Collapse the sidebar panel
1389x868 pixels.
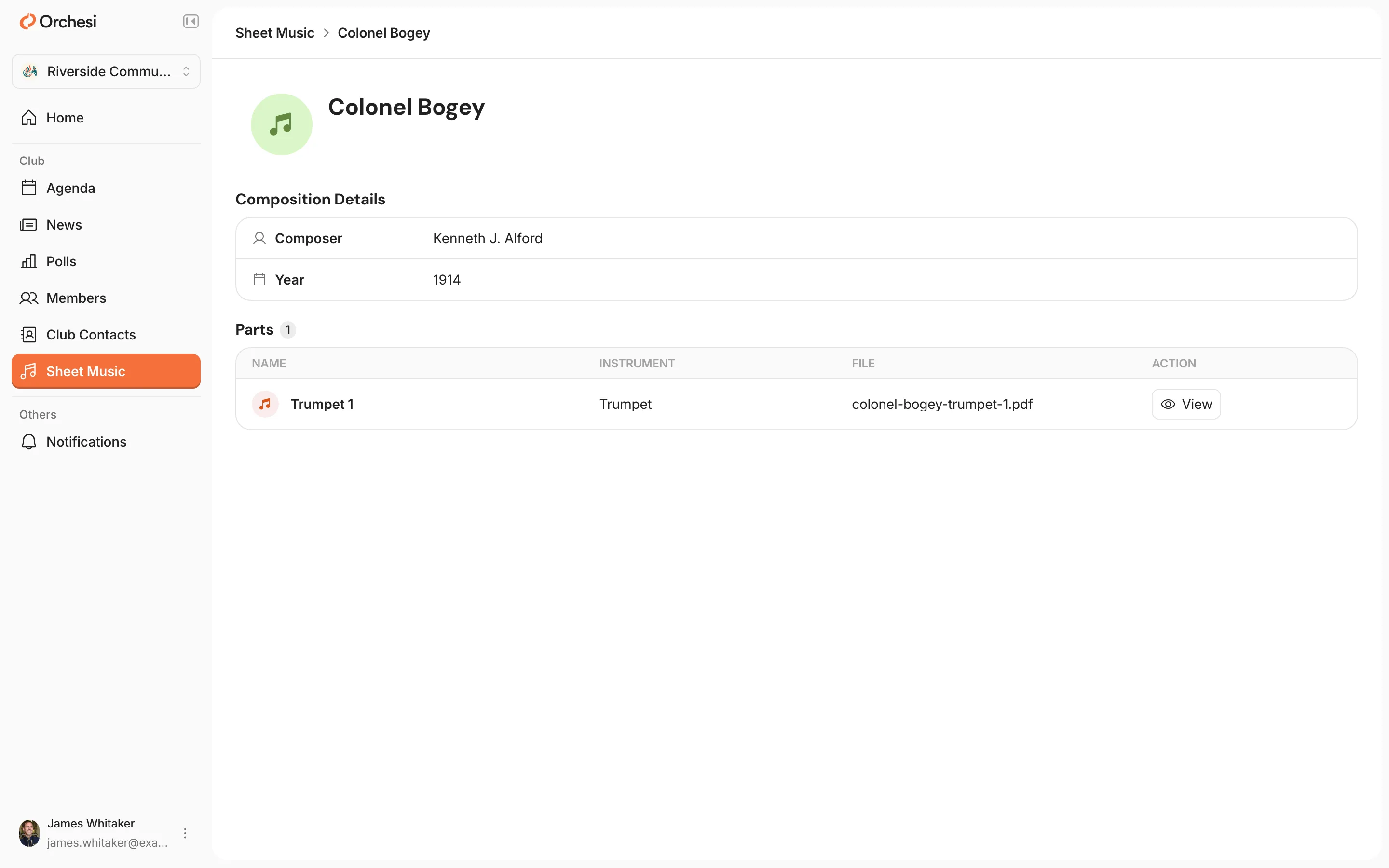coord(191,22)
